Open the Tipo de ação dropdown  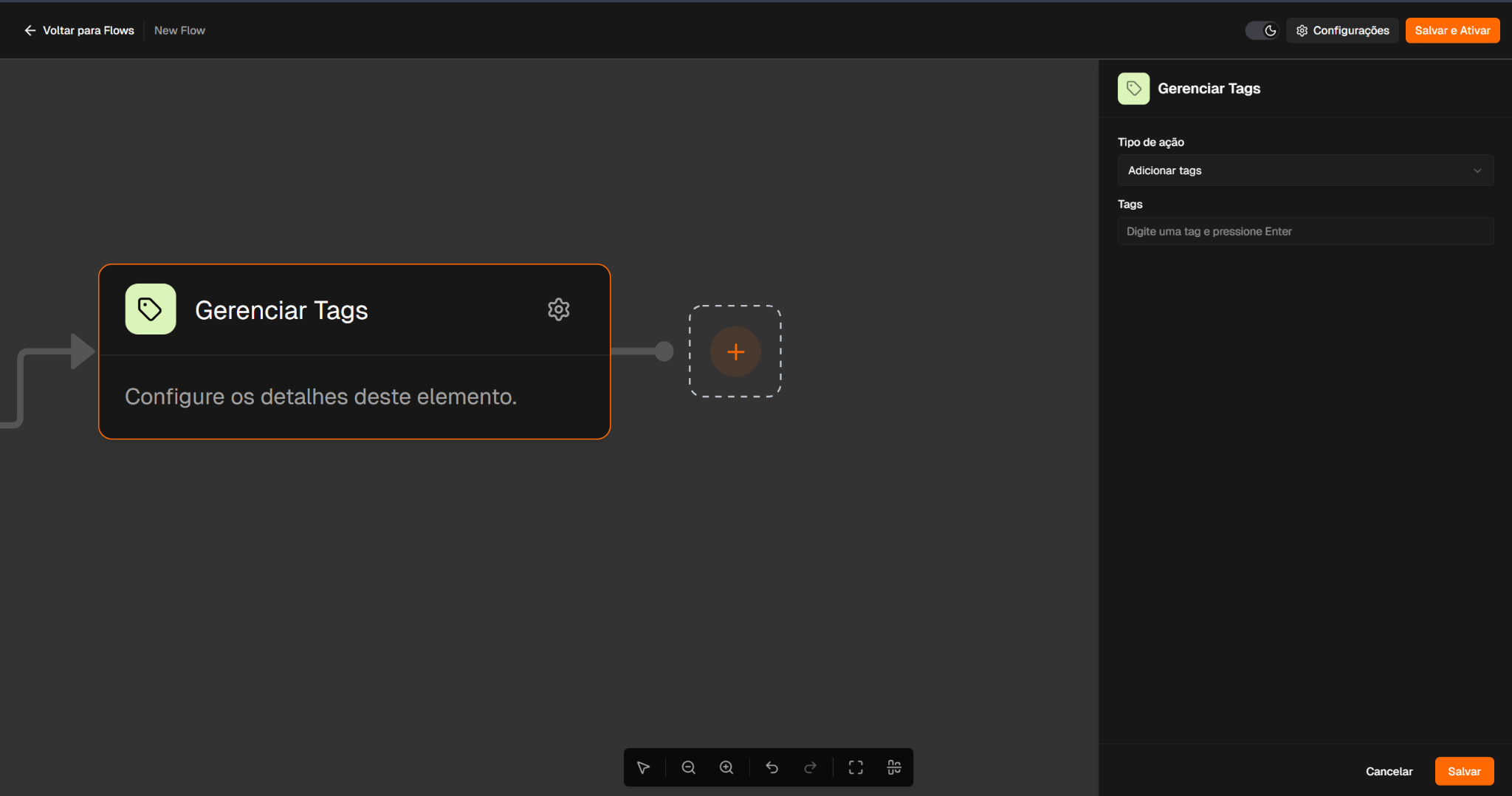coord(1305,171)
